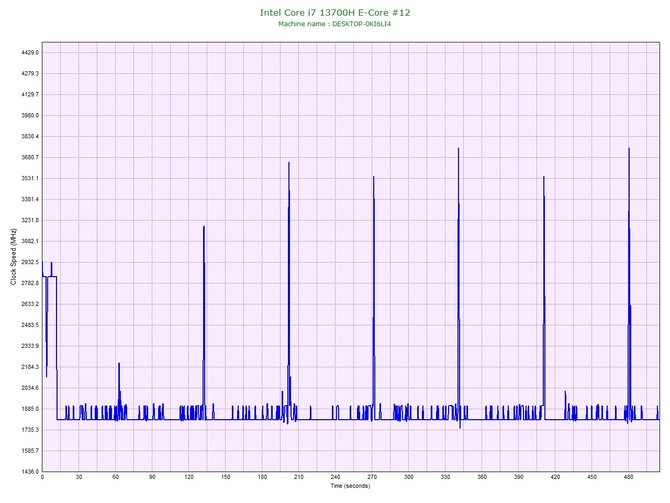
Task: Click the 3680.7 y-axis value
Action: click(30, 157)
